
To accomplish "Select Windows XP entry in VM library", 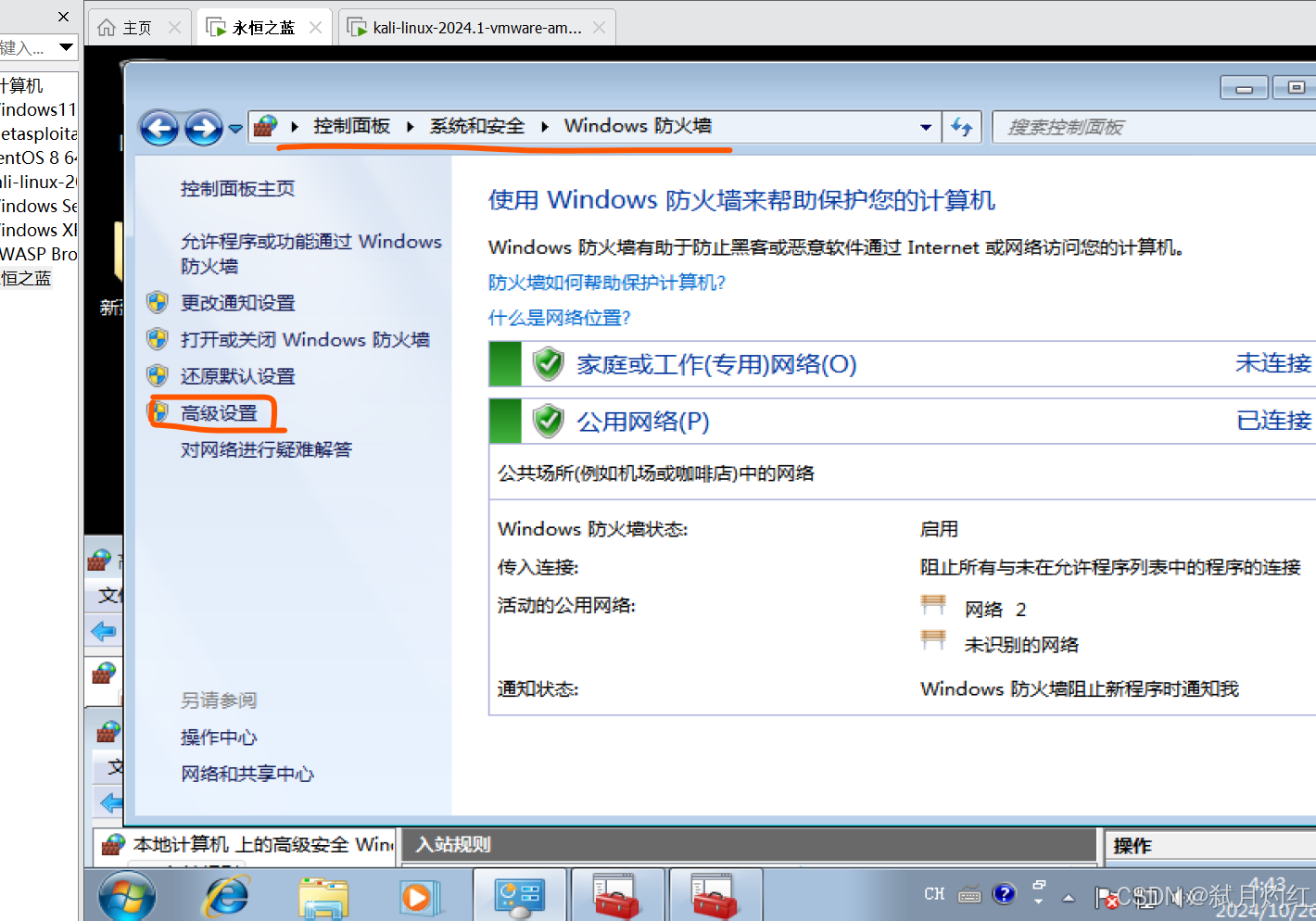I will [39, 230].
